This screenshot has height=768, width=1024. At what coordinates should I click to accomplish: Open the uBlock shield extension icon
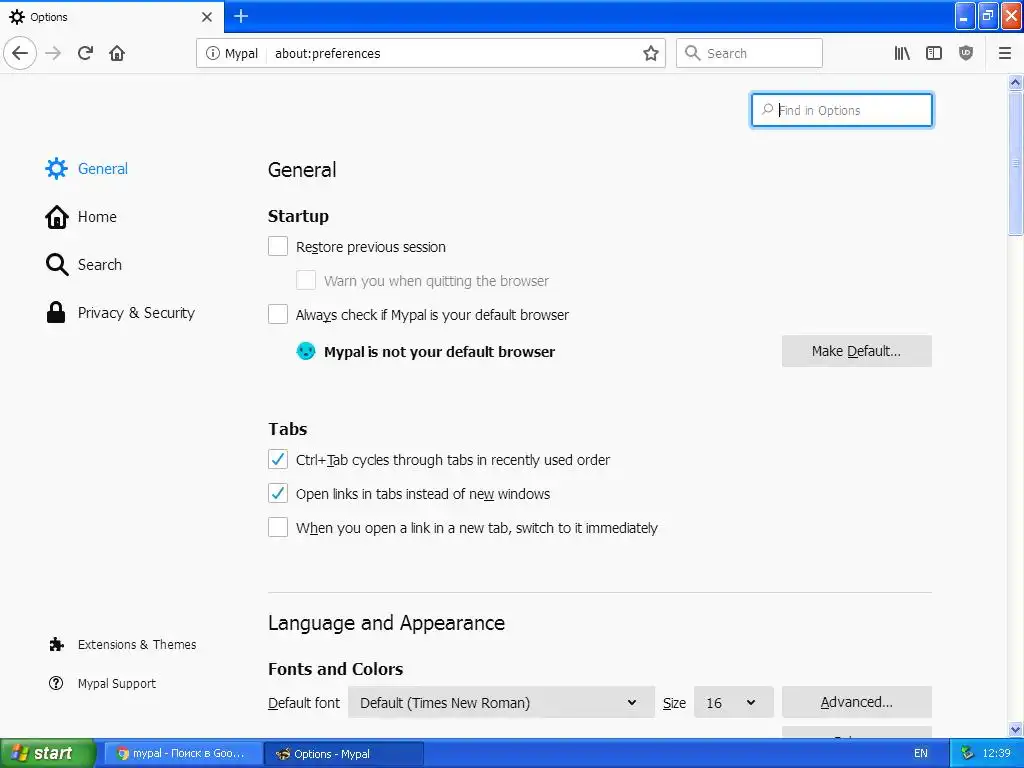(966, 53)
